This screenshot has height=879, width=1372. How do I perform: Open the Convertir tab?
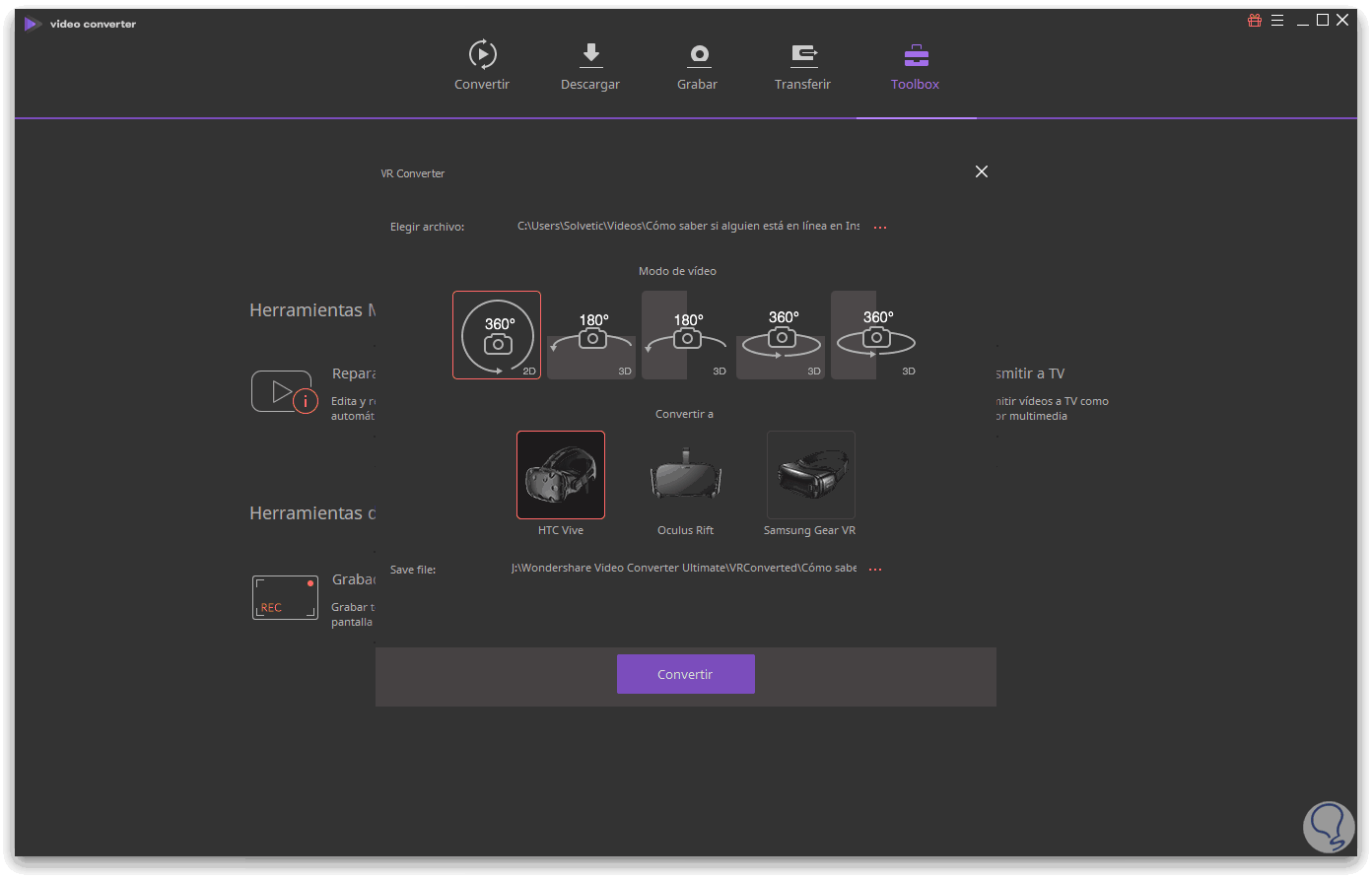pyautogui.click(x=482, y=65)
